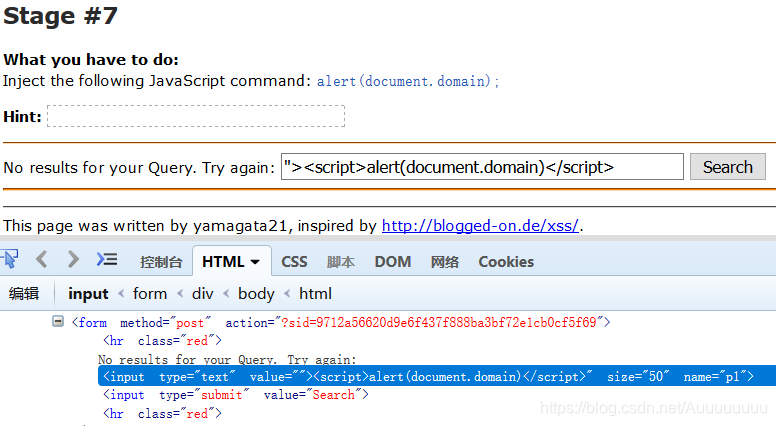The width and height of the screenshot is (776, 426).
Task: Select the highlighted input type="text" node
Action: (x=436, y=377)
